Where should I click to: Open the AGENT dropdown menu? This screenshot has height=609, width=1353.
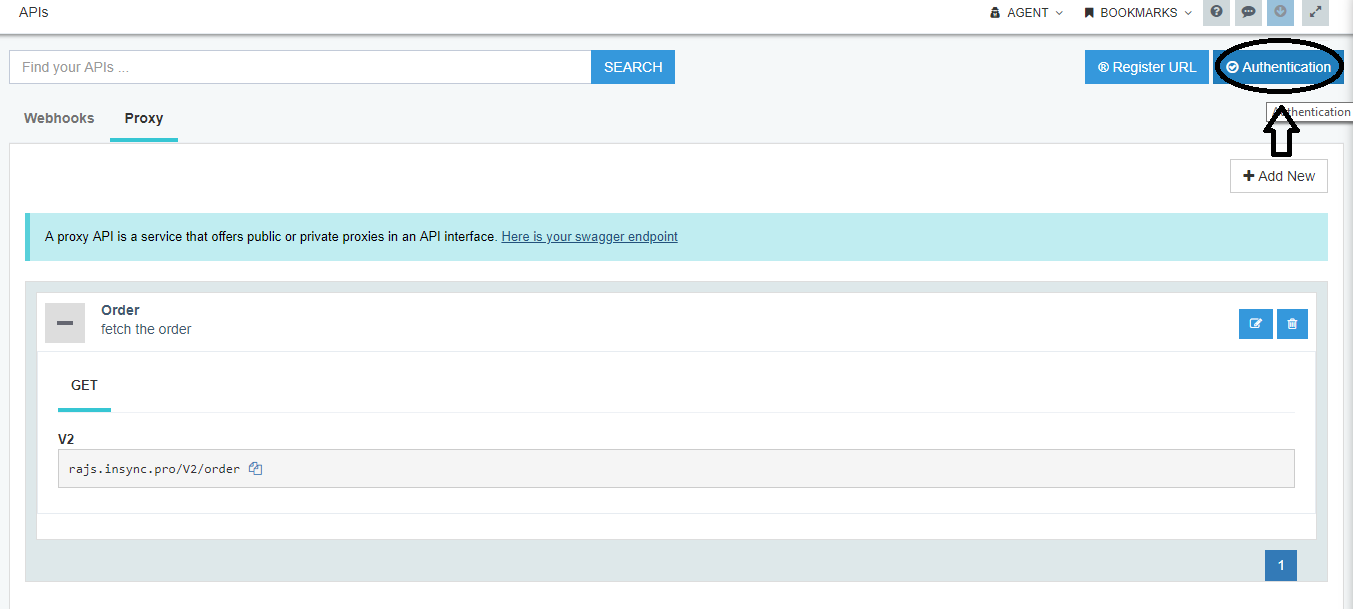coord(1026,13)
